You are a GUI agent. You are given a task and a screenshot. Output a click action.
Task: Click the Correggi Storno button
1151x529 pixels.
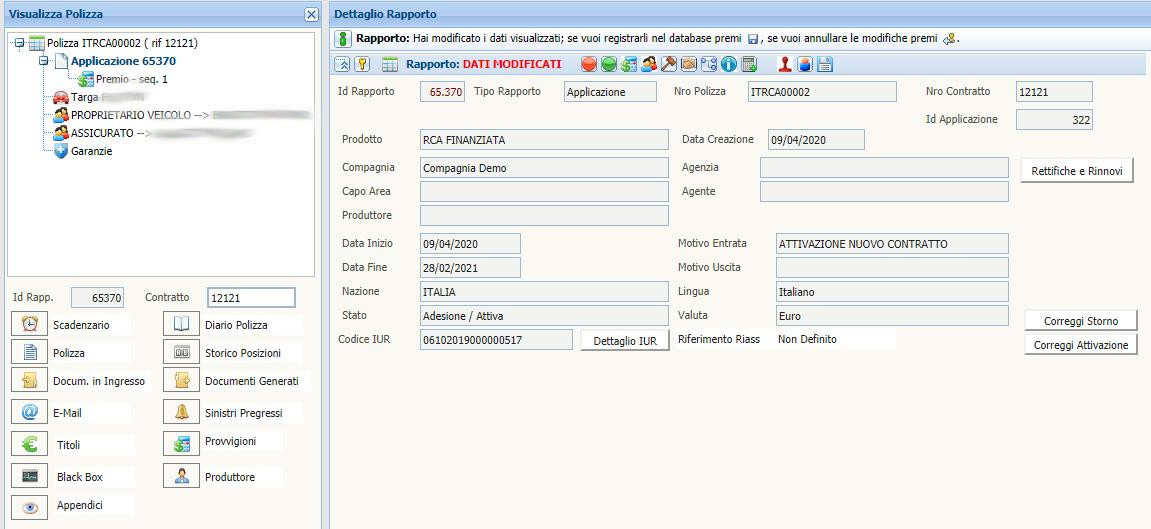point(1081,321)
